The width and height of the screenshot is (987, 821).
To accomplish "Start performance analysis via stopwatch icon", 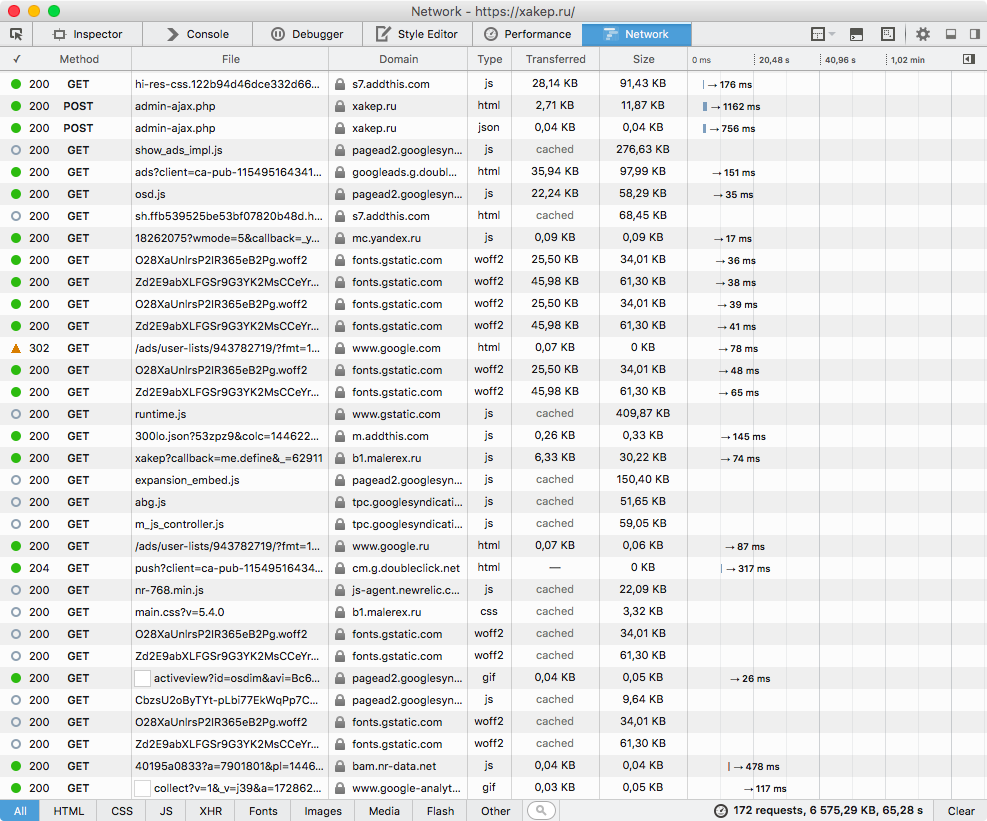I will click(x=721, y=811).
